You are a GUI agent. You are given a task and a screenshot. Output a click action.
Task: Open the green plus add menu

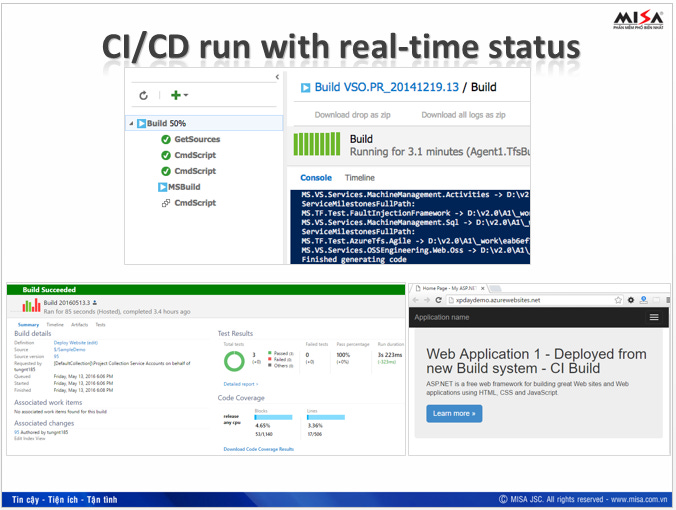click(179, 95)
